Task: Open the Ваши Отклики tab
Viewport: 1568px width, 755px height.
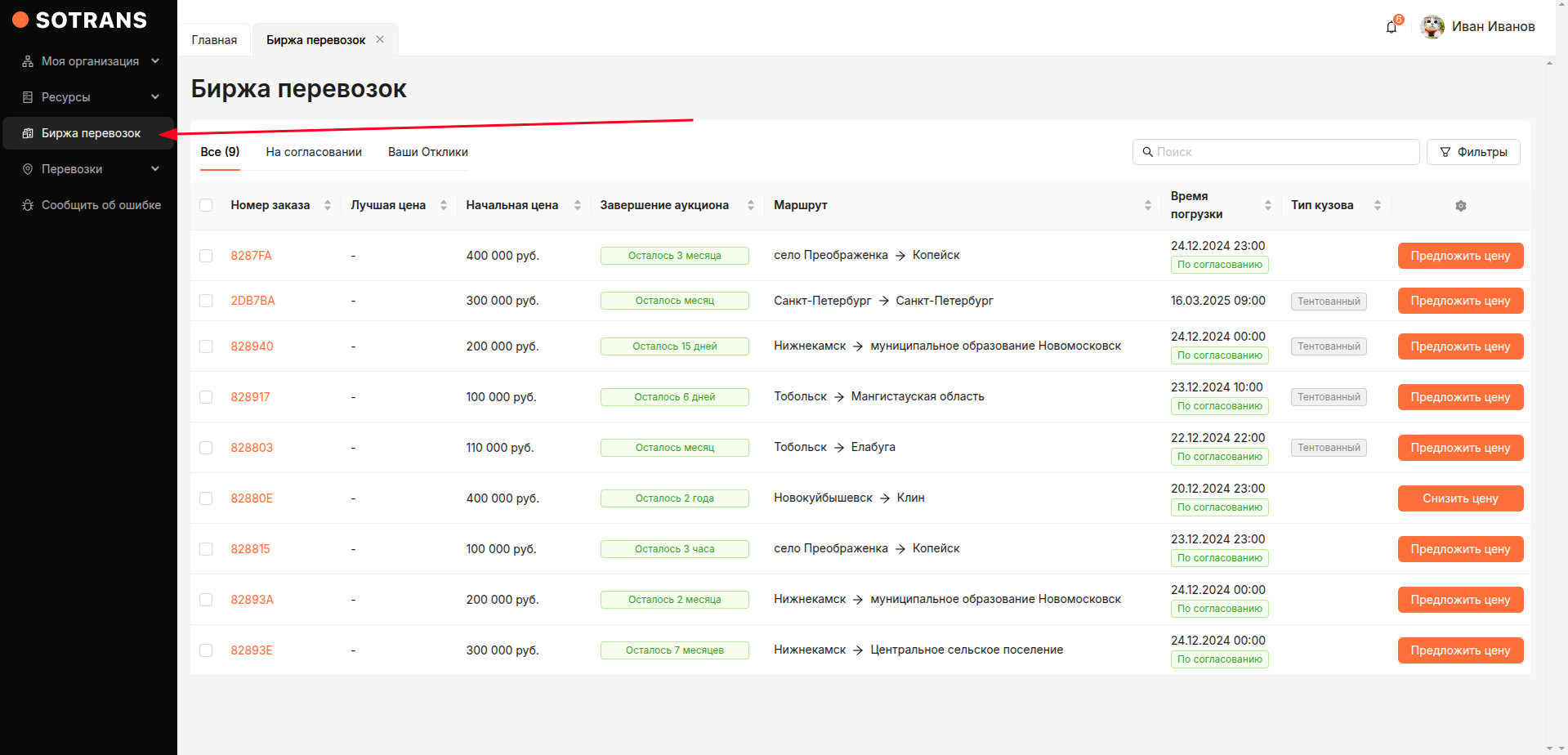Action: pos(427,152)
